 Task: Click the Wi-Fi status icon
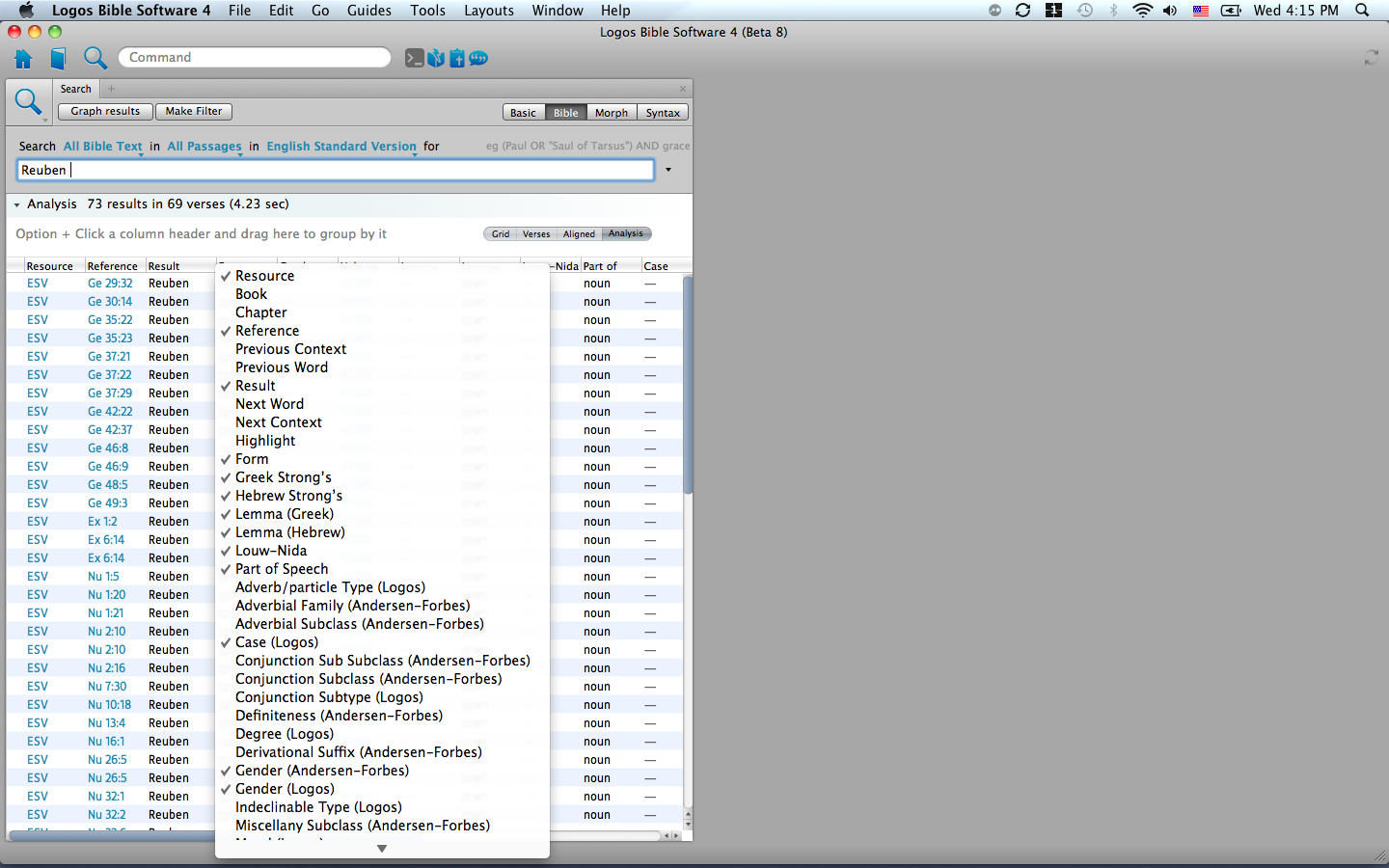coord(1142,11)
